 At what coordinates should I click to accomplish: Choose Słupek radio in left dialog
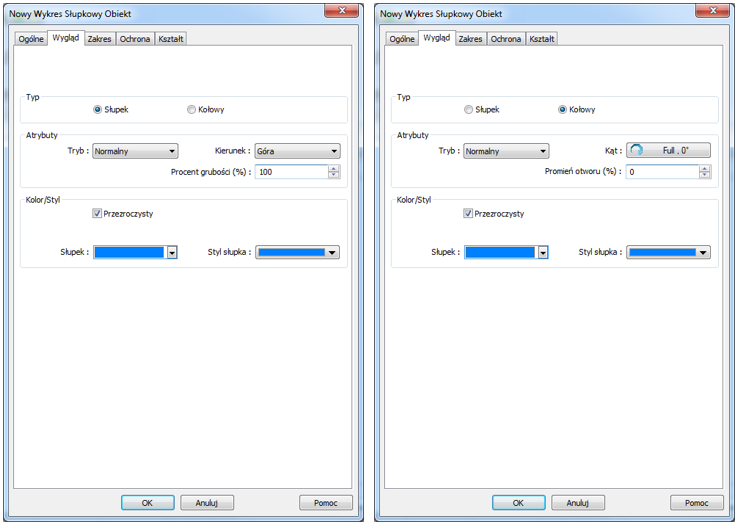coord(97,109)
